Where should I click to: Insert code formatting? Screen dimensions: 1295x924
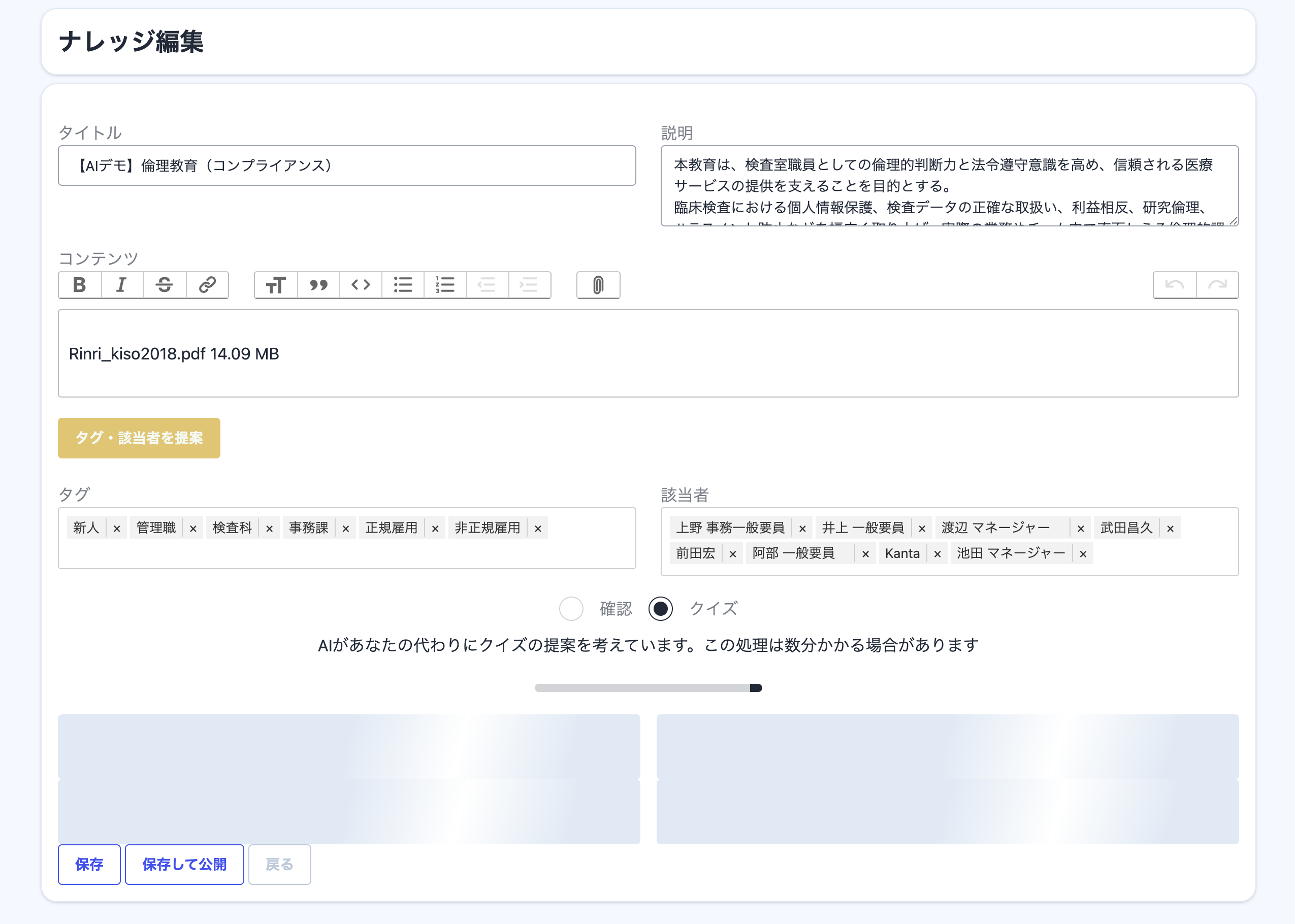tap(361, 284)
